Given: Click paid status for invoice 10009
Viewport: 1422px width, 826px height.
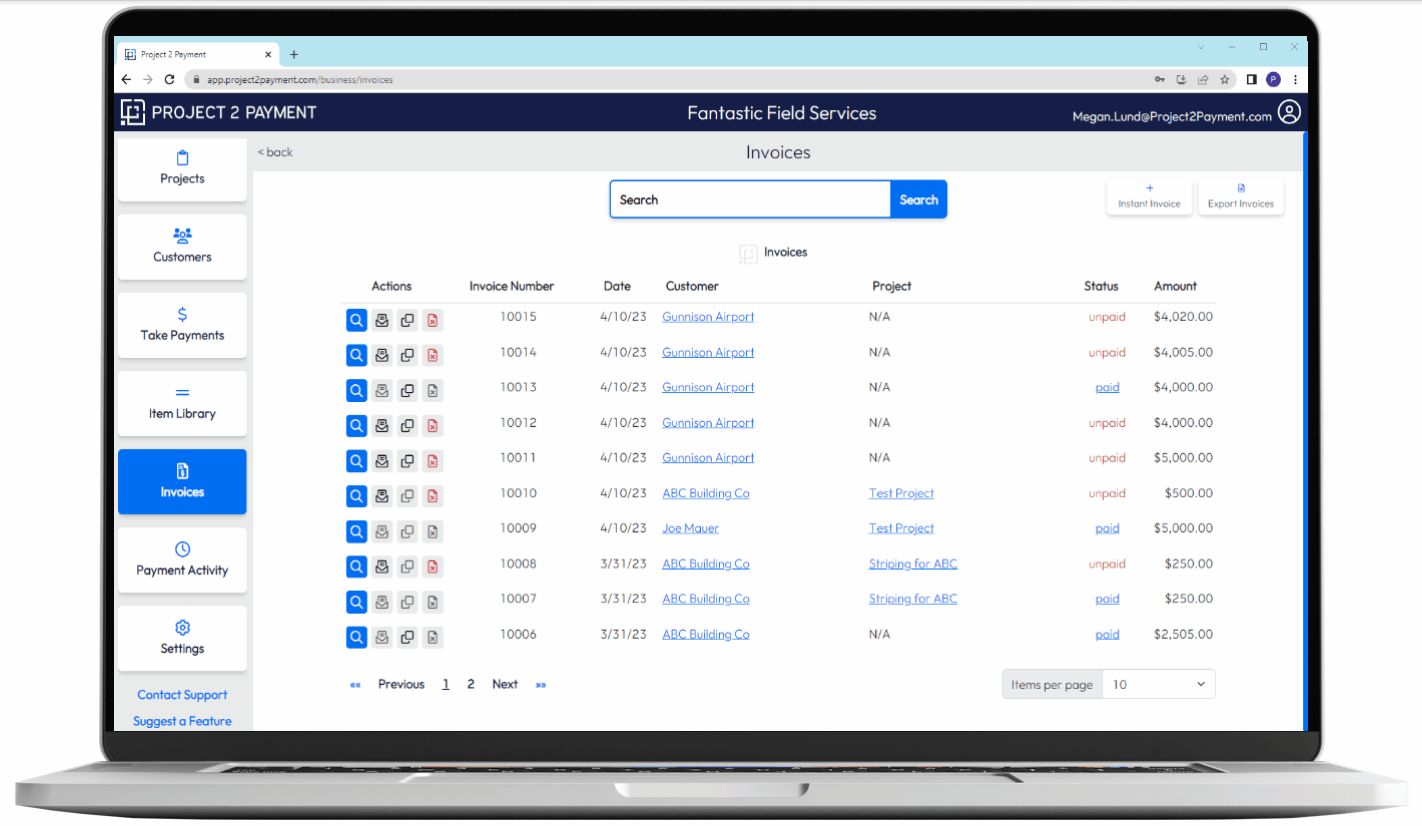Looking at the screenshot, I should [1107, 528].
